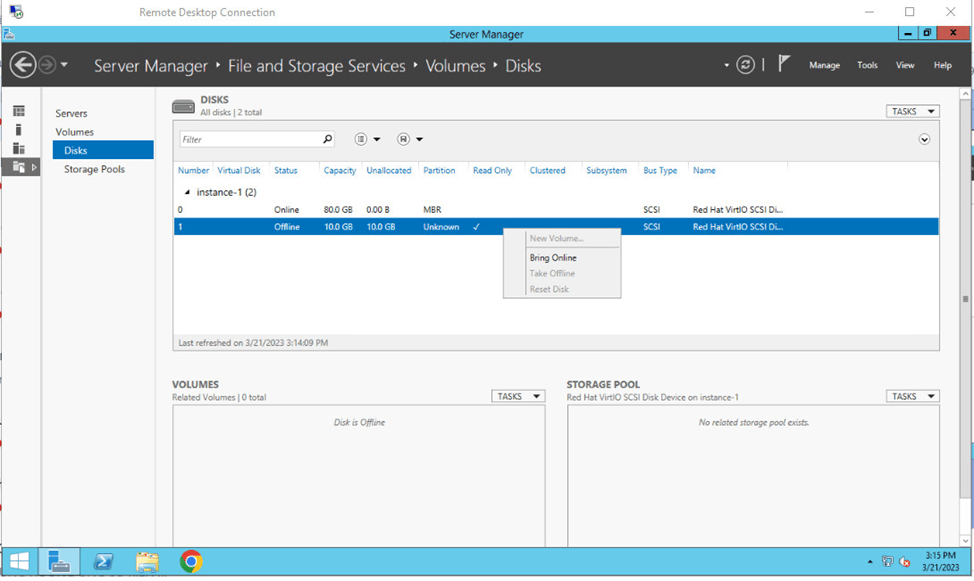Expand the filter criteria chevron

(924, 139)
